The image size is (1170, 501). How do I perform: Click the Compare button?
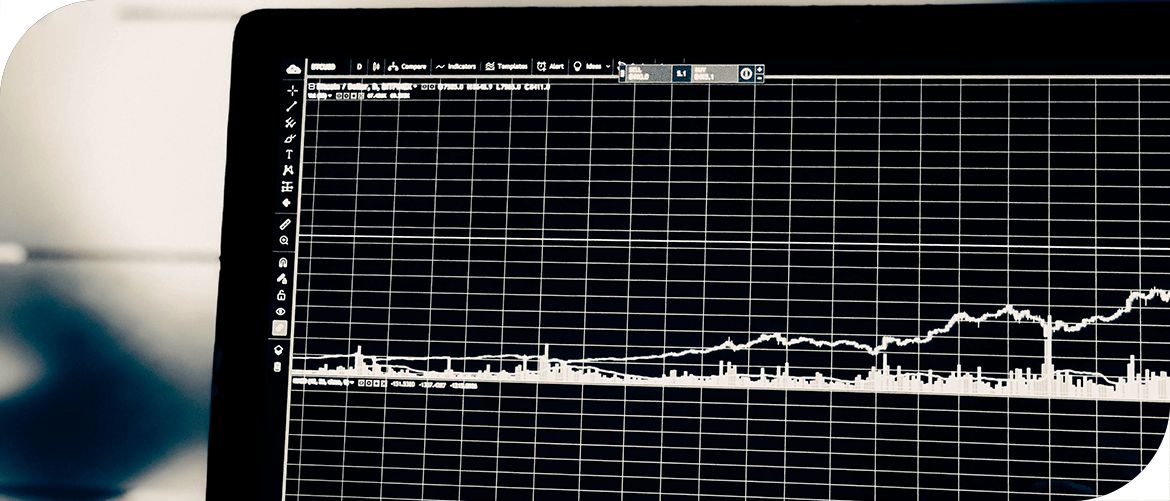click(407, 66)
